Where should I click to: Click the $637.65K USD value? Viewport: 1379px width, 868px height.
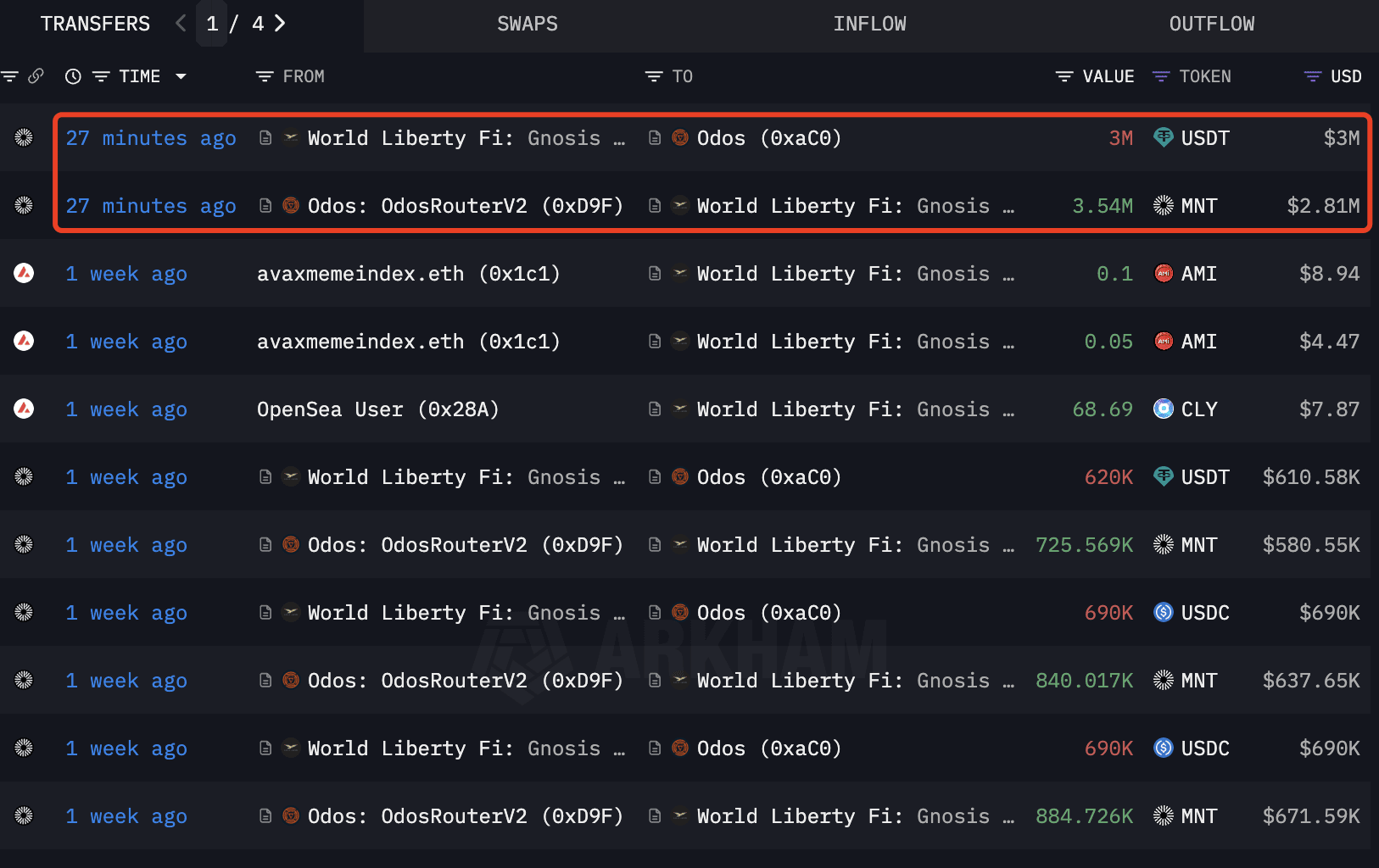coord(1311,681)
